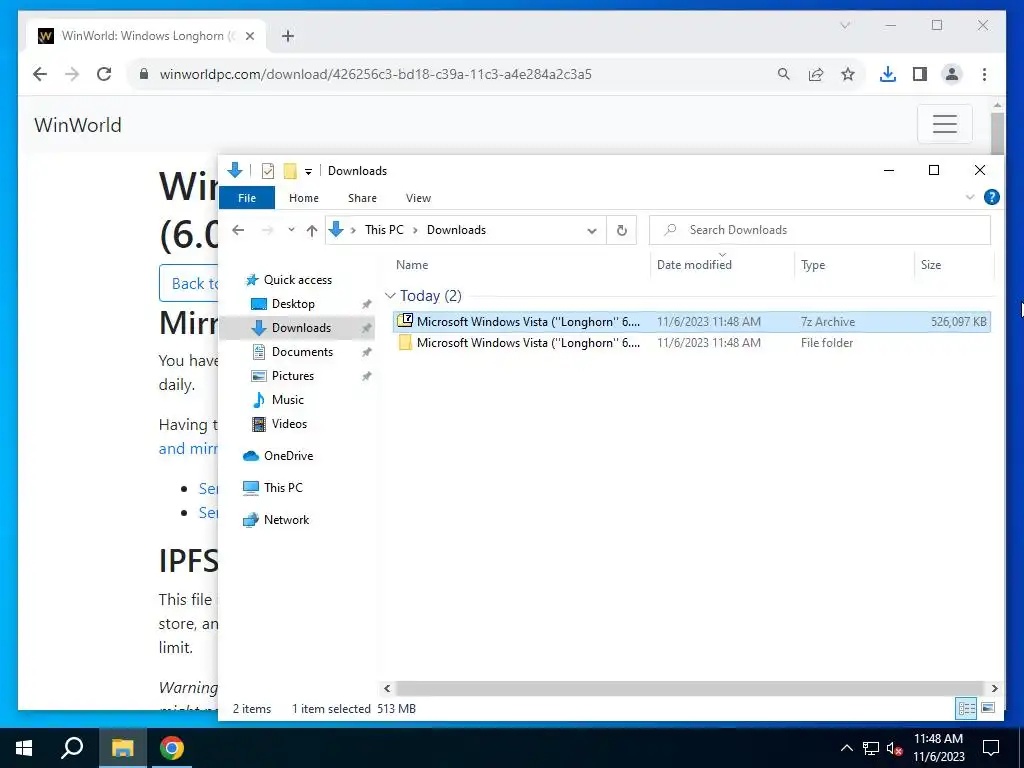Click the muted volume tray icon

tap(894, 748)
